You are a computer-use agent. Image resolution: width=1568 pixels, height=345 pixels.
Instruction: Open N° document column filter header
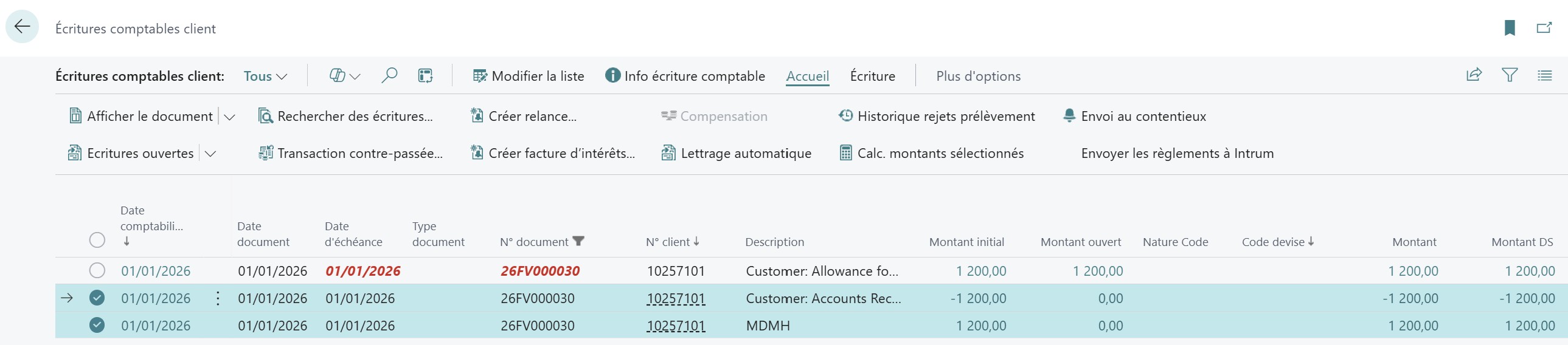pyautogui.click(x=542, y=242)
